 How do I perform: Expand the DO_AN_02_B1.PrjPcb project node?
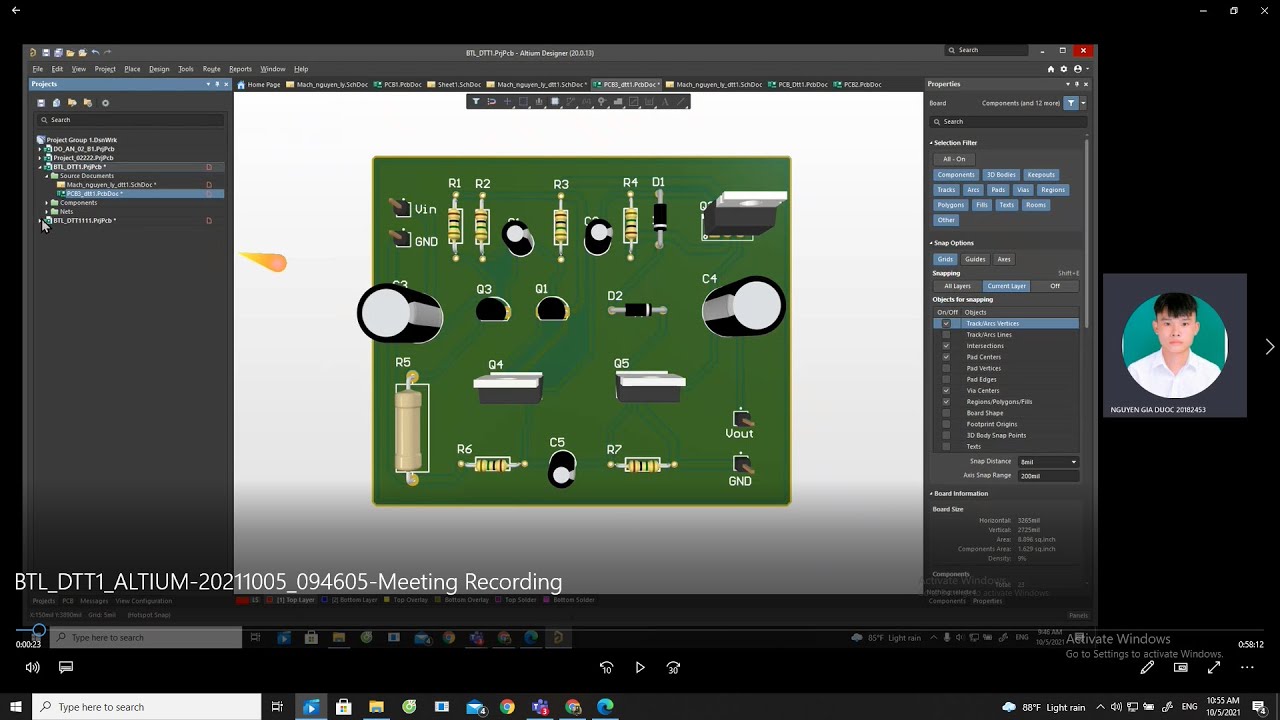pos(40,149)
